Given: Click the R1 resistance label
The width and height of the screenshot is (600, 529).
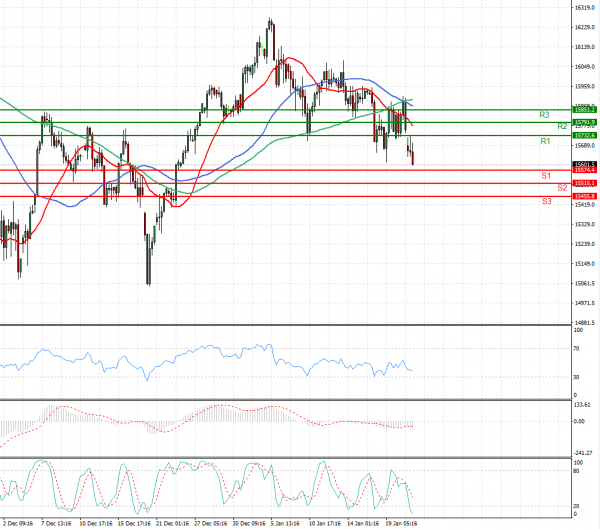Looking at the screenshot, I should click(x=545, y=141).
